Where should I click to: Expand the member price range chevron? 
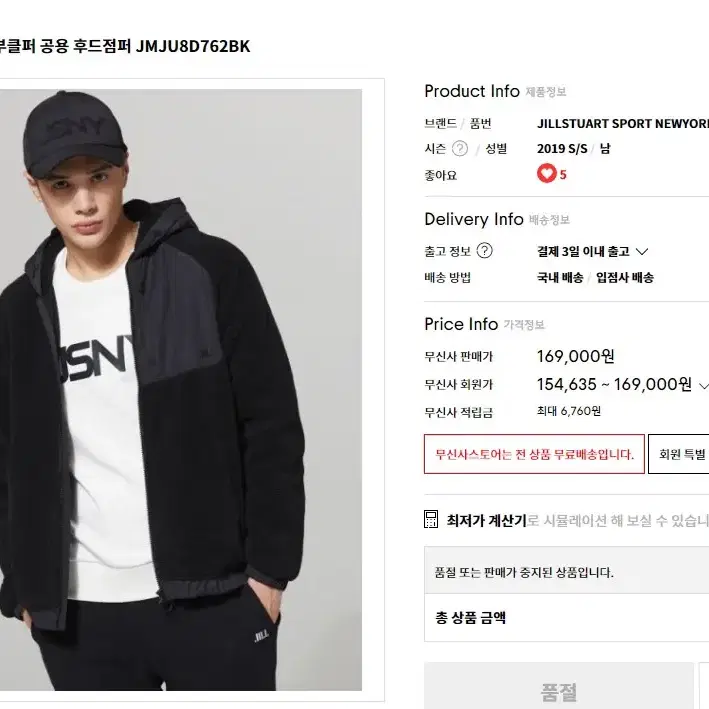click(703, 386)
